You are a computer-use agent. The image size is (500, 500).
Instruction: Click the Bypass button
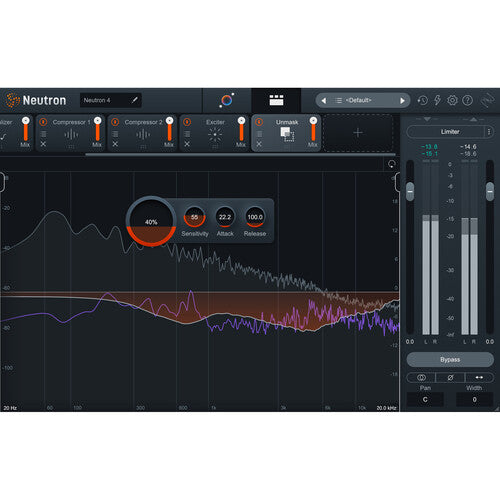450,360
